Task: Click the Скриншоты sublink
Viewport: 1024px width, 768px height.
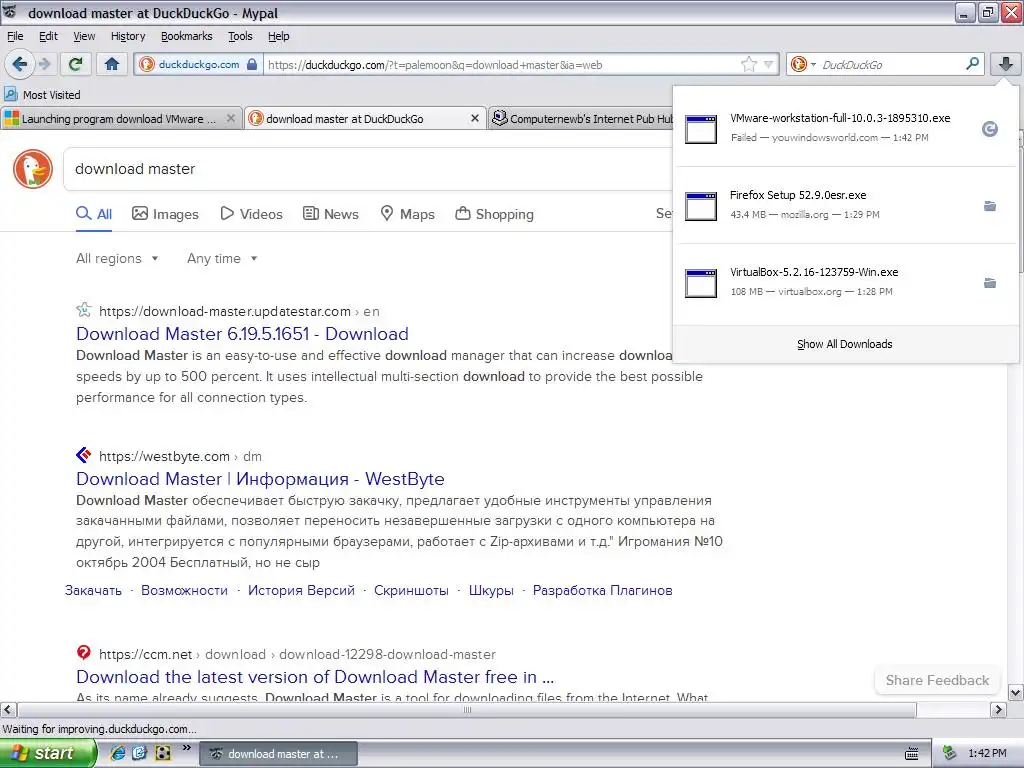Action: [x=411, y=590]
